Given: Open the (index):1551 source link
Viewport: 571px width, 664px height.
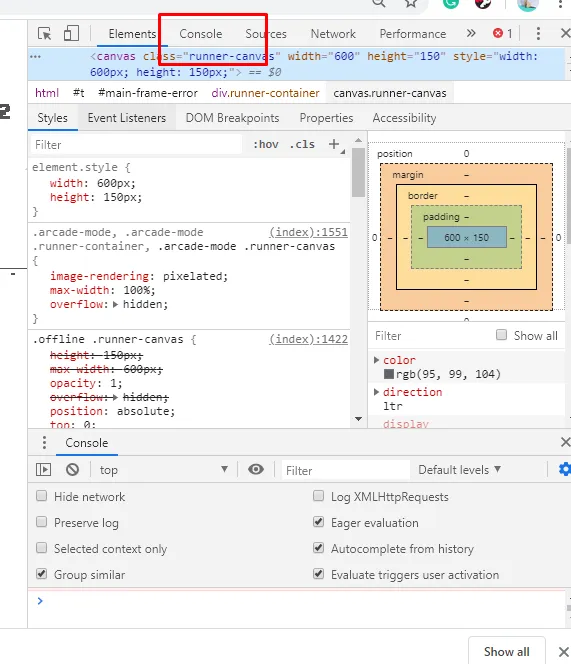Looking at the screenshot, I should [x=308, y=232].
